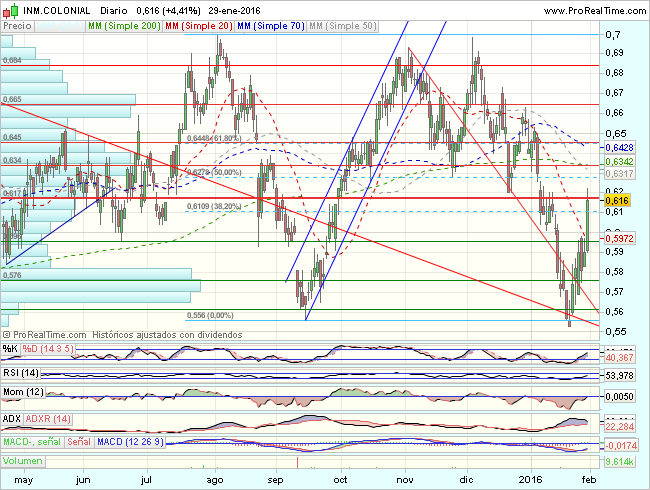
Task: Open the RSI (14) indicator label
Action: tap(21, 373)
